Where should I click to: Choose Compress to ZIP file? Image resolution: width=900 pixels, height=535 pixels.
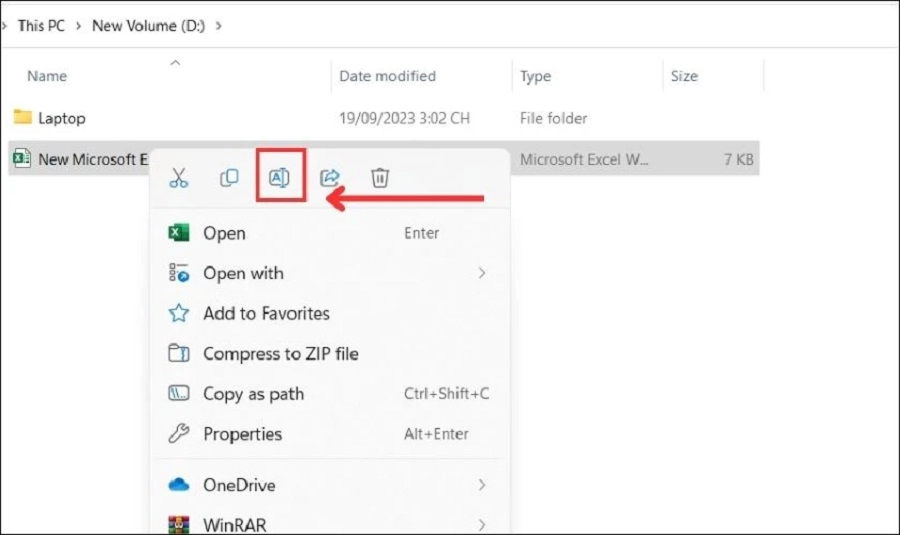pos(329,354)
